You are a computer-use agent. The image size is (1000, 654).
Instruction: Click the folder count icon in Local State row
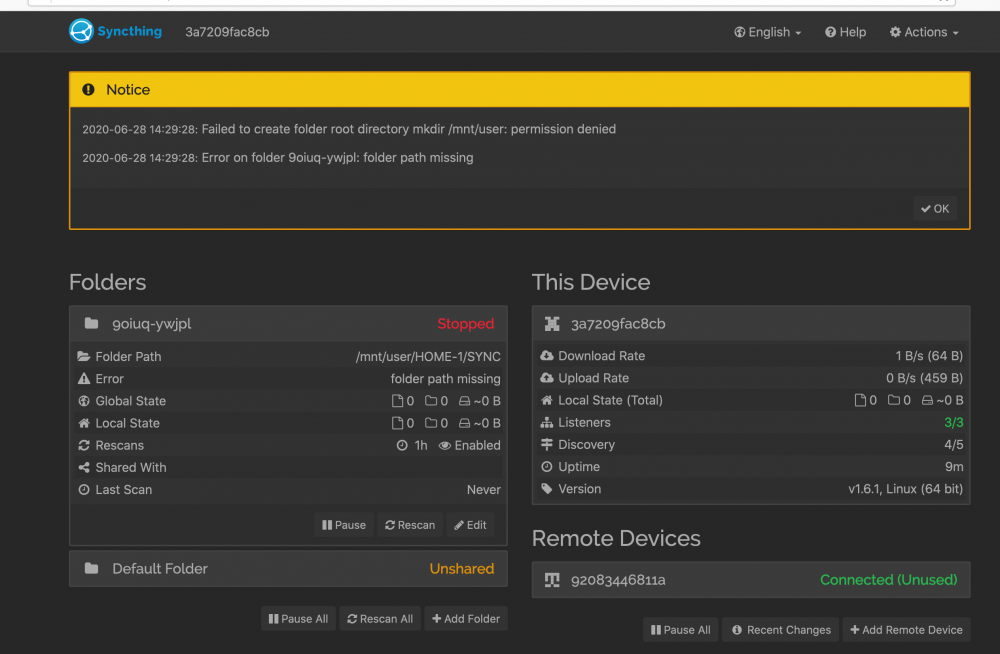click(431, 423)
